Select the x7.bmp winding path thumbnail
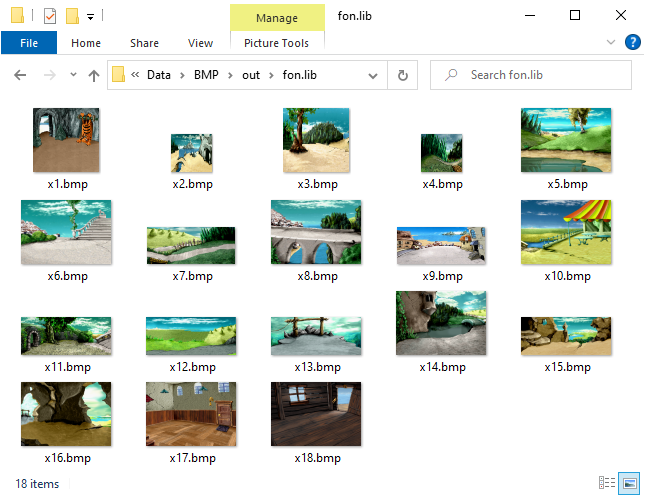 (x=191, y=246)
